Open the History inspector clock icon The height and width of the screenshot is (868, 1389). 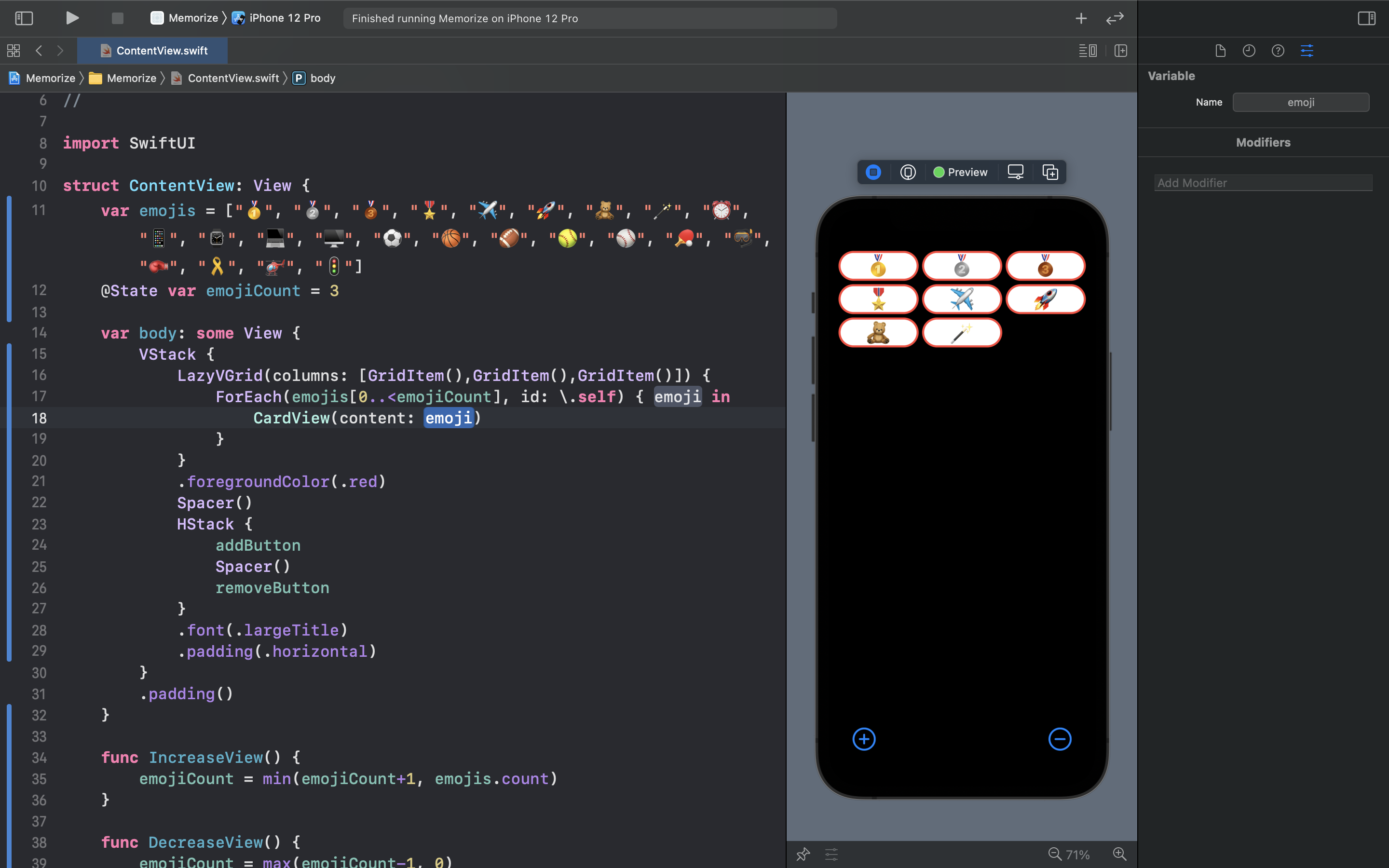[1249, 51]
